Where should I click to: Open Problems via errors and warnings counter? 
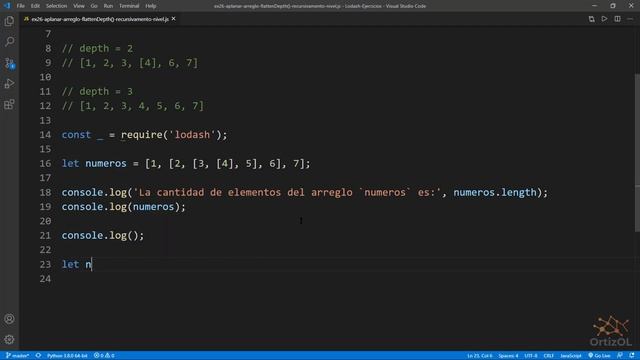(x=104, y=356)
